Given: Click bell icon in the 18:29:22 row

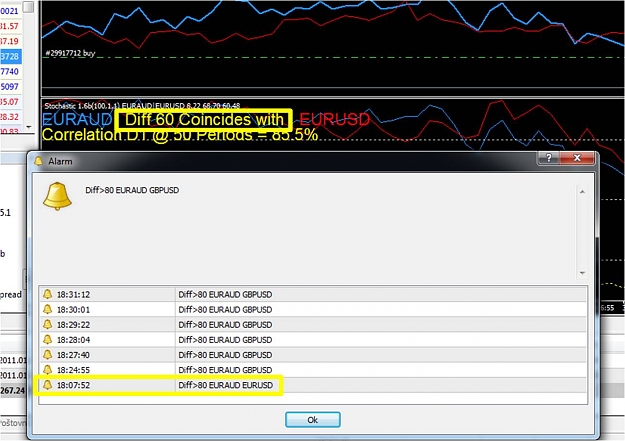Looking at the screenshot, I should [x=47, y=324].
